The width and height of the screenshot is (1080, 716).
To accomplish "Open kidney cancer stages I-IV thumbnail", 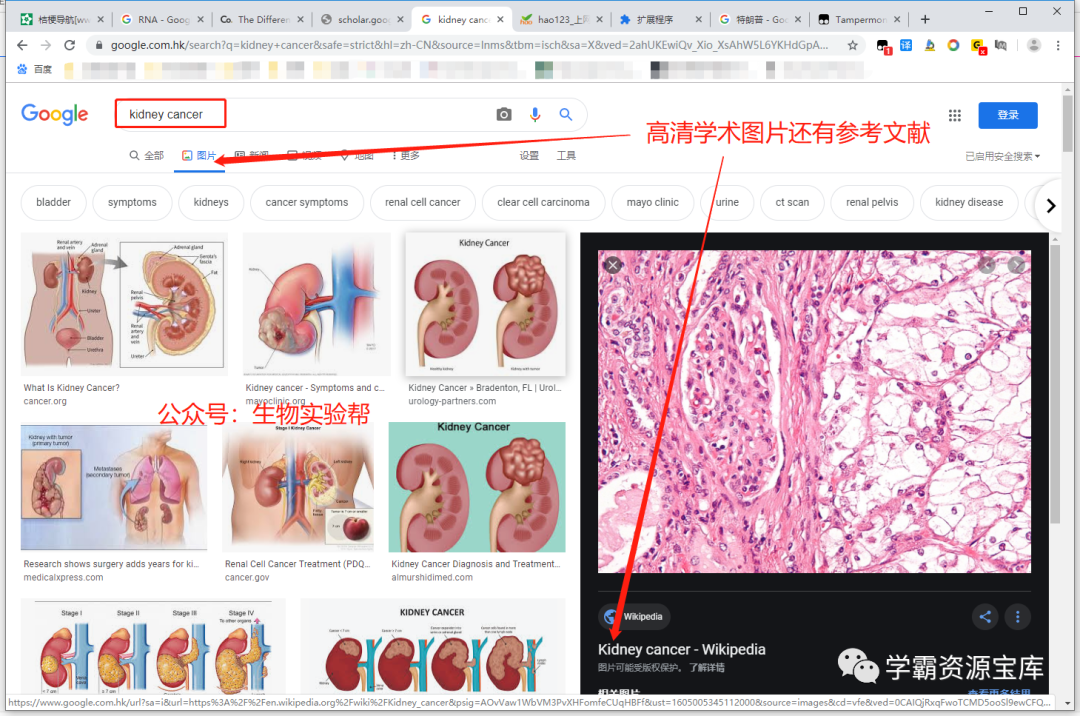I will pos(153,646).
